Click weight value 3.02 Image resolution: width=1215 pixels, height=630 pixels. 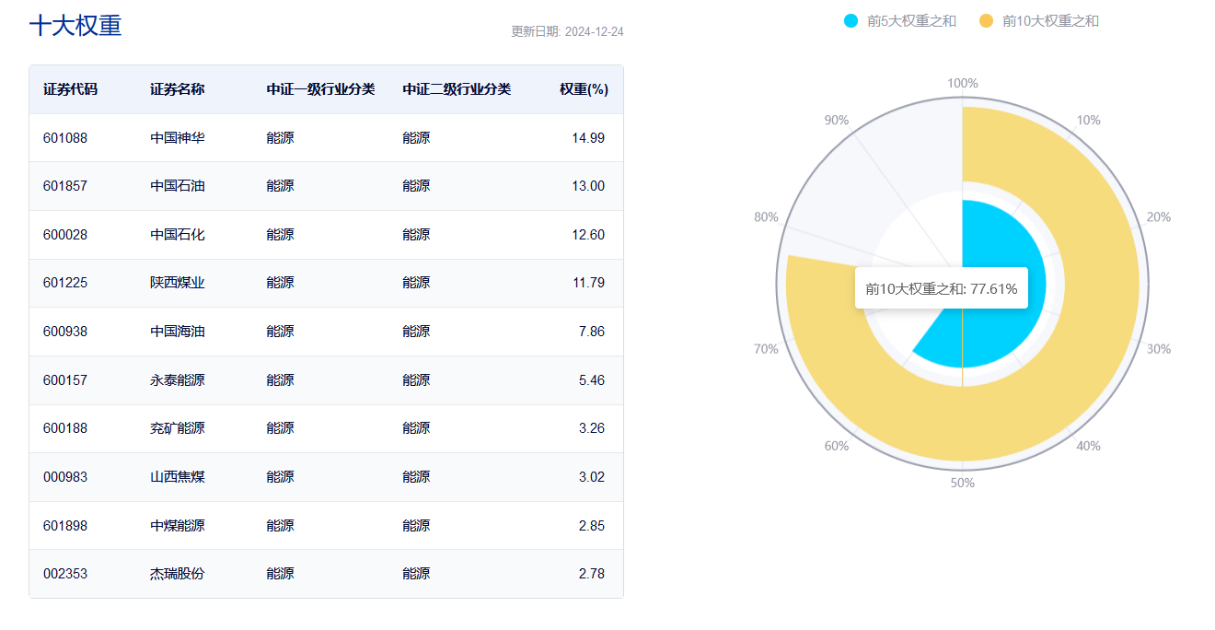tap(592, 477)
